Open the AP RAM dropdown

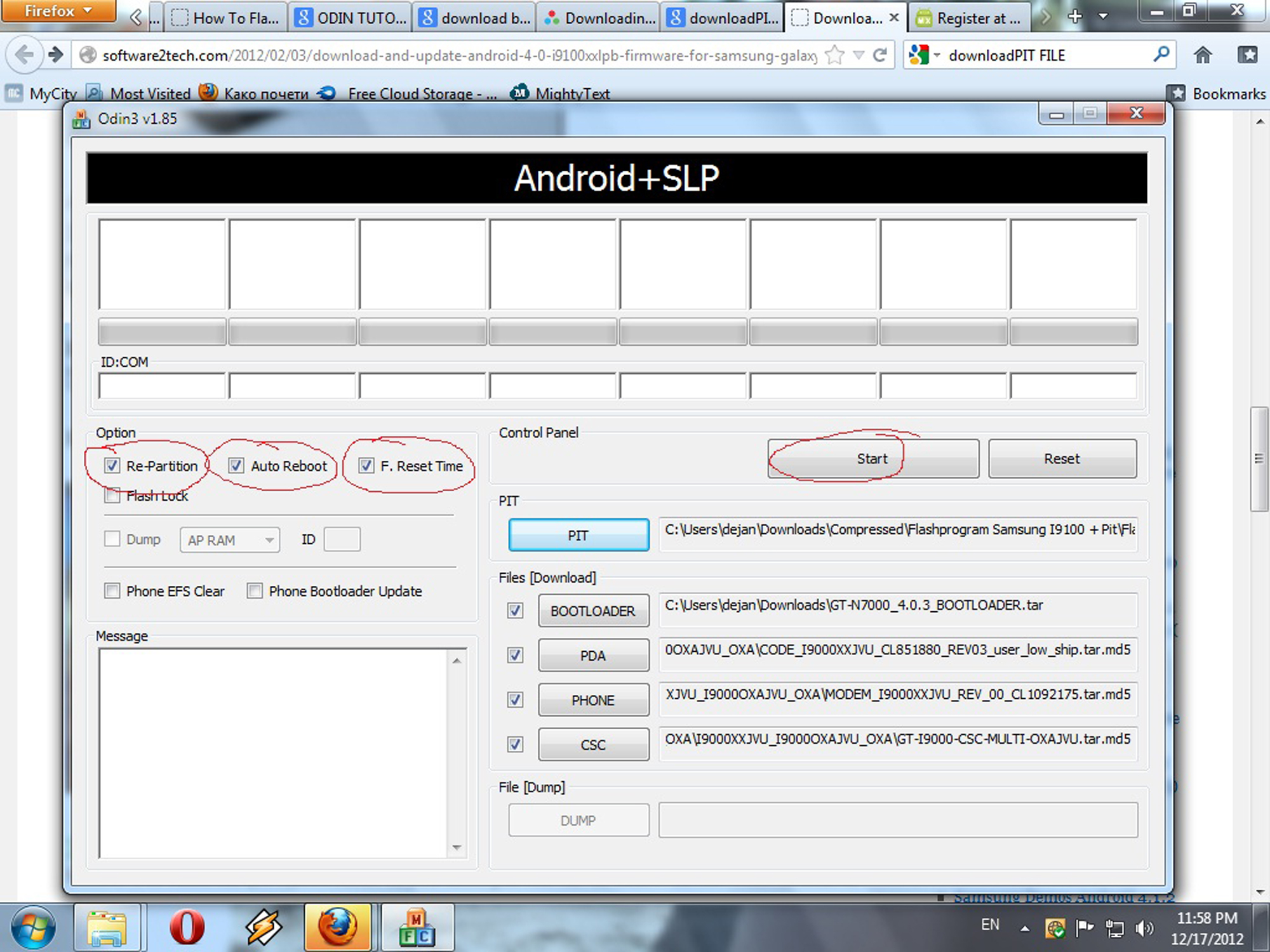[229, 540]
